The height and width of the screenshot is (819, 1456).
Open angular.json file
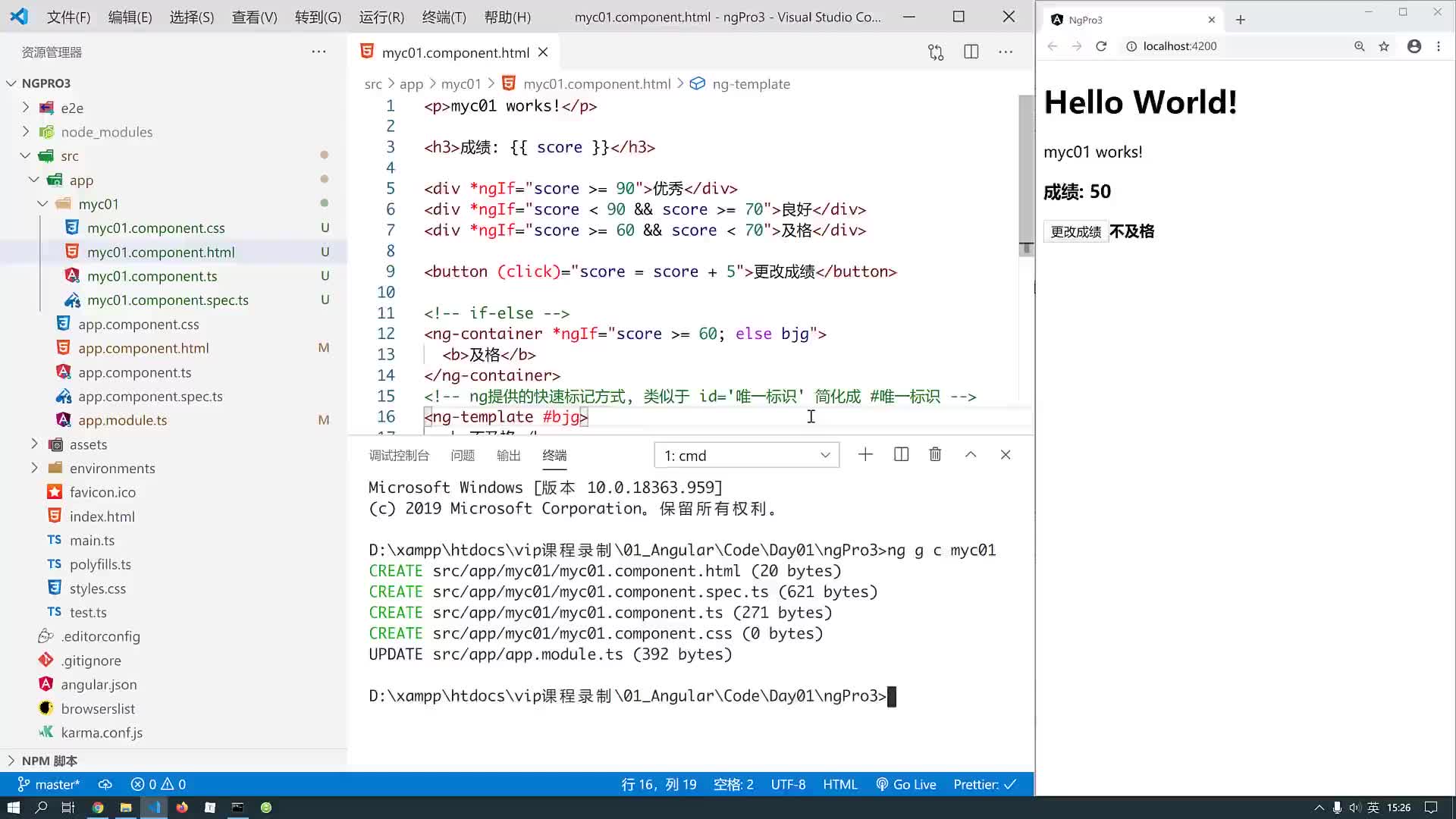pyautogui.click(x=99, y=684)
